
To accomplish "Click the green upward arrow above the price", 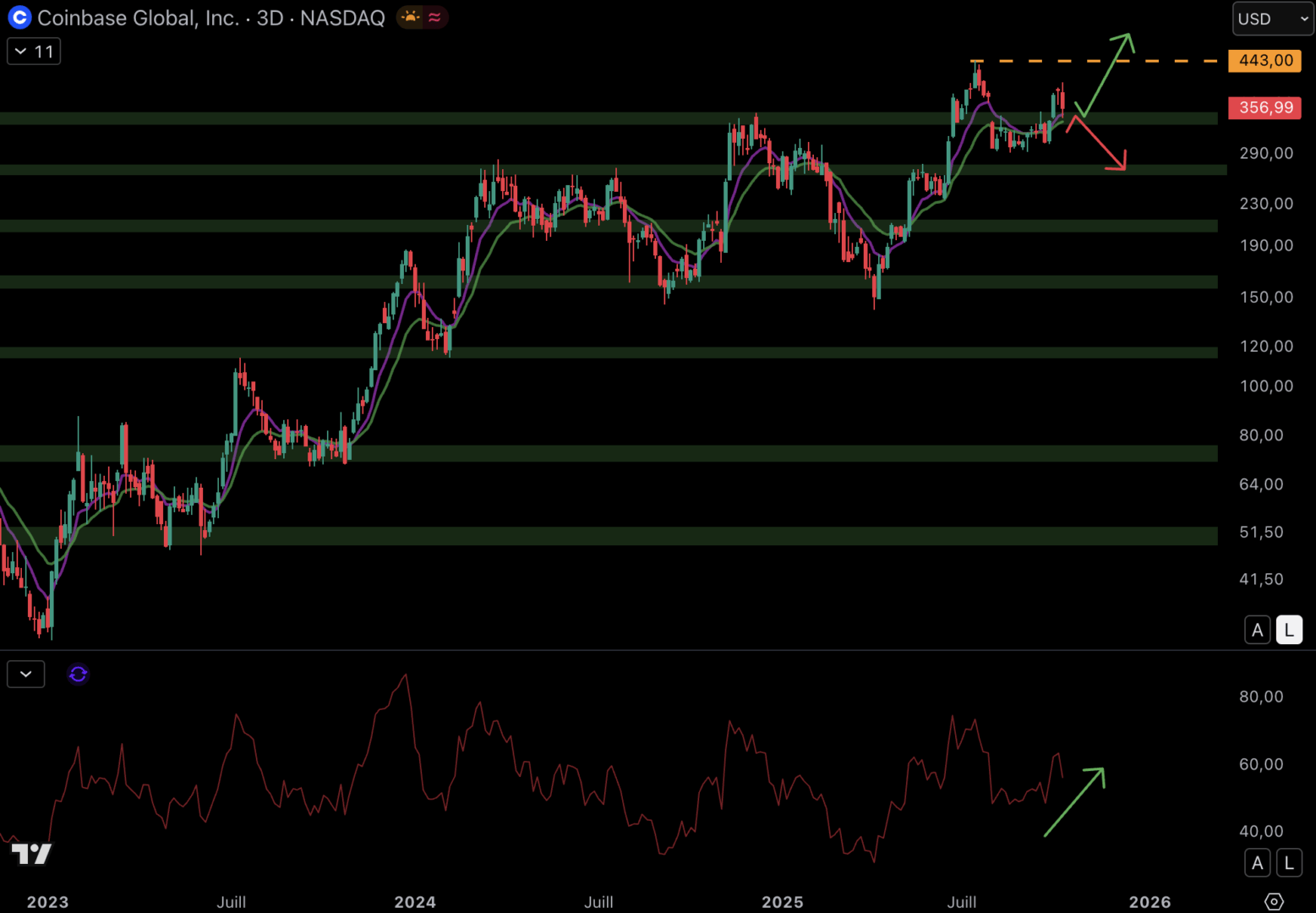I will coord(1106,74).
